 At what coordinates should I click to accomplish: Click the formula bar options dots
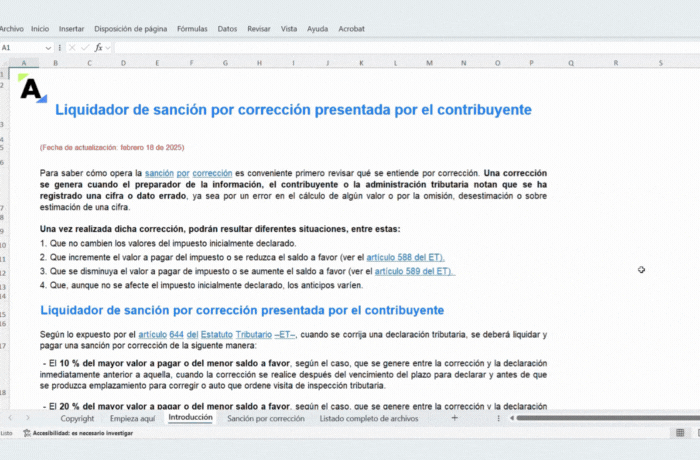(59, 47)
